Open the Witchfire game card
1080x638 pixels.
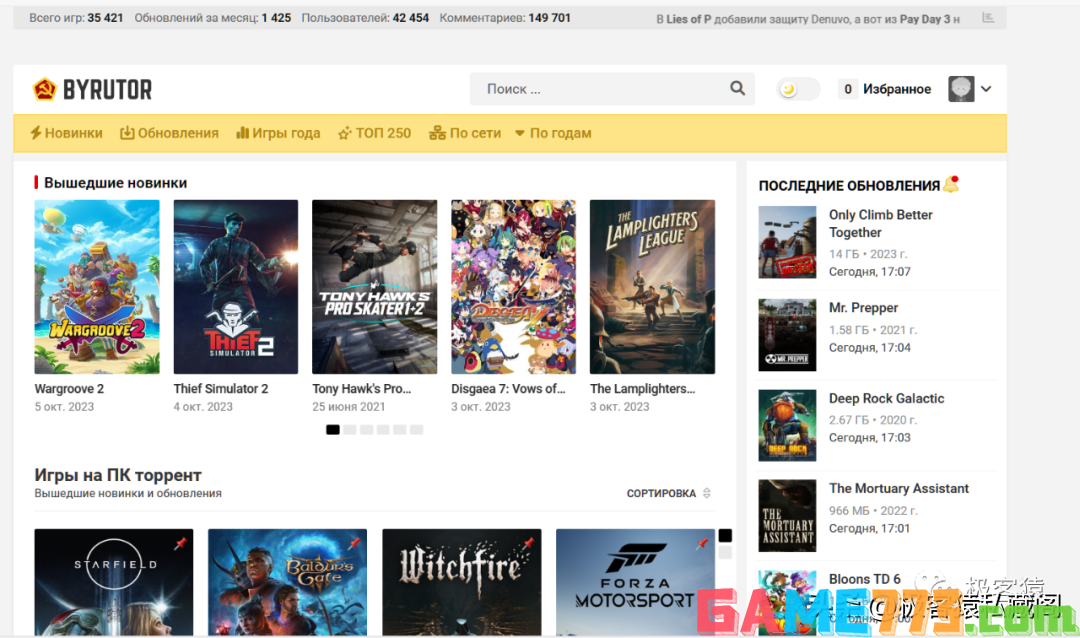click(x=461, y=582)
